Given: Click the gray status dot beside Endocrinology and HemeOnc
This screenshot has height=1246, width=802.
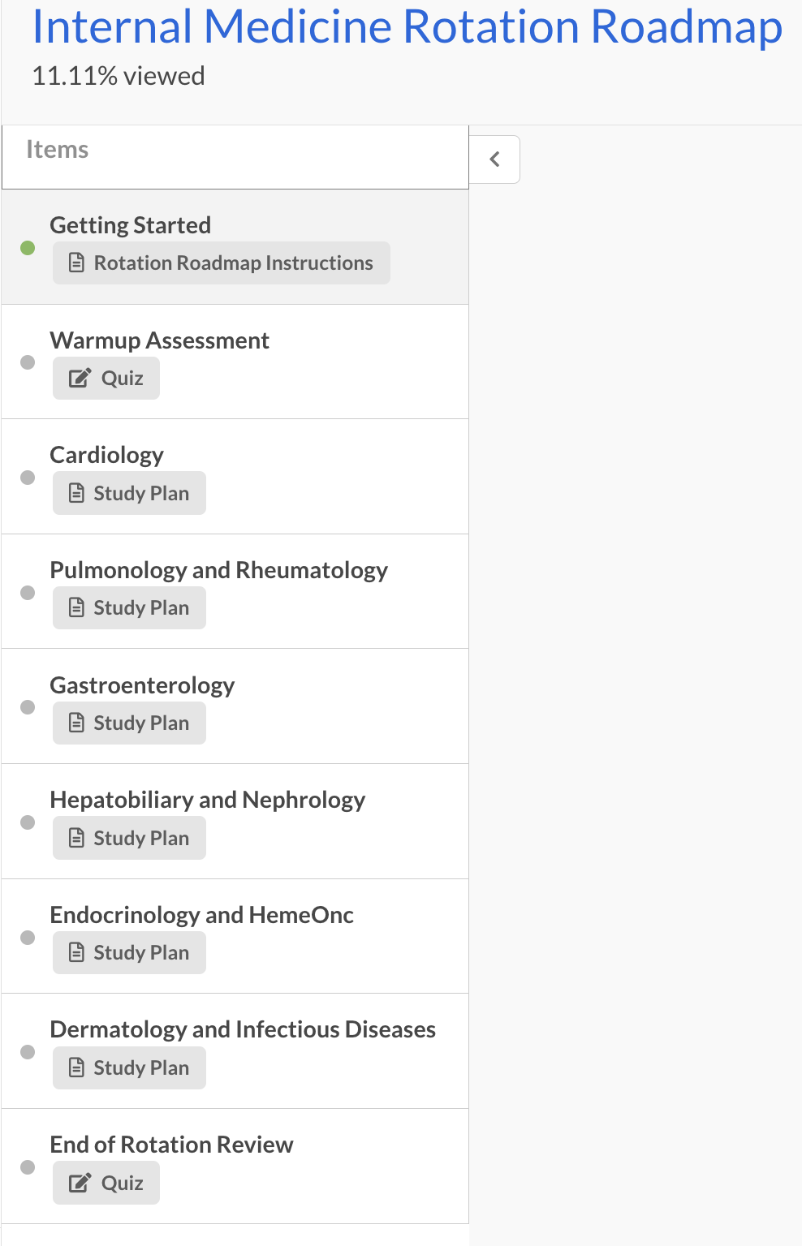Looking at the screenshot, I should [28, 938].
